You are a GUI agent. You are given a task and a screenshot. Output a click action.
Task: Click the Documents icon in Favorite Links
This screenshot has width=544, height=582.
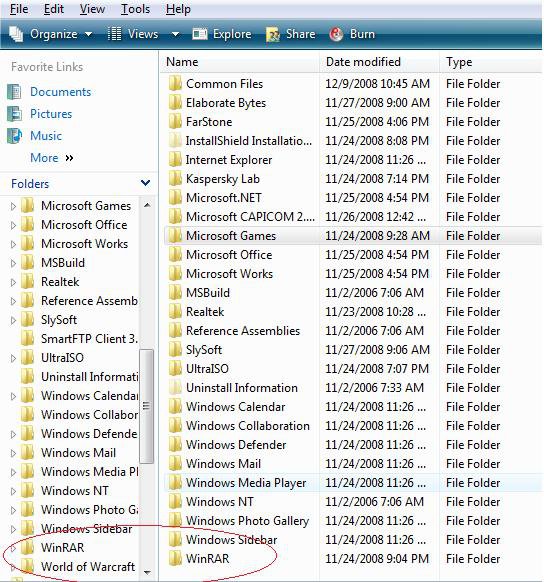[14, 92]
